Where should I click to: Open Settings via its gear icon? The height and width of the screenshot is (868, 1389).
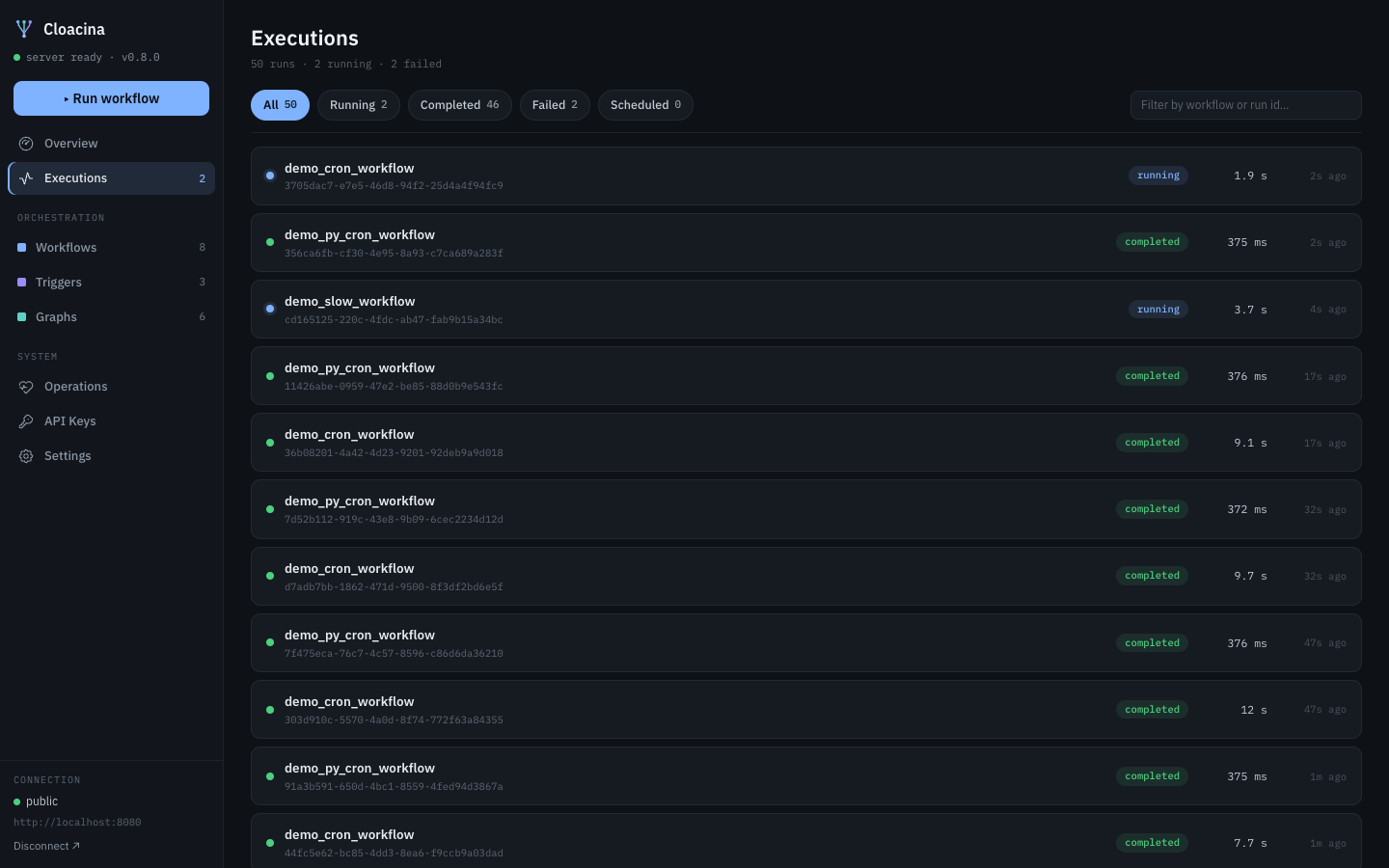[x=26, y=456]
